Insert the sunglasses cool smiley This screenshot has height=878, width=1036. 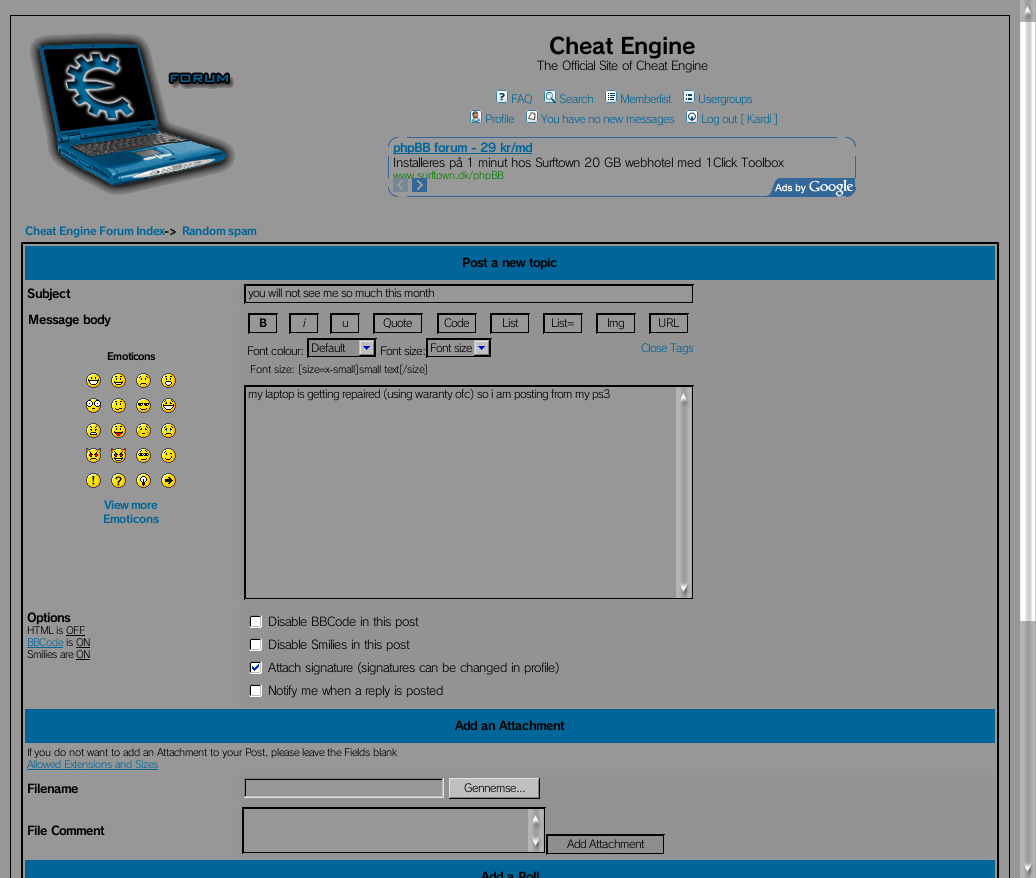(143, 405)
